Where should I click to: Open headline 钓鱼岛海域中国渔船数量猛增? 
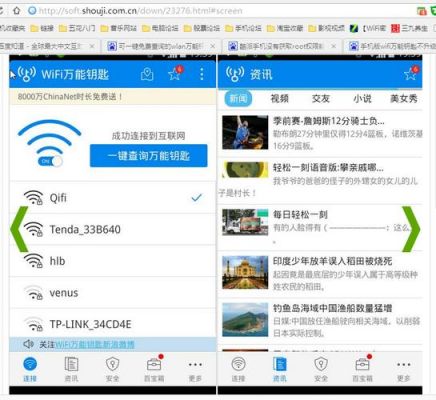coord(332,308)
